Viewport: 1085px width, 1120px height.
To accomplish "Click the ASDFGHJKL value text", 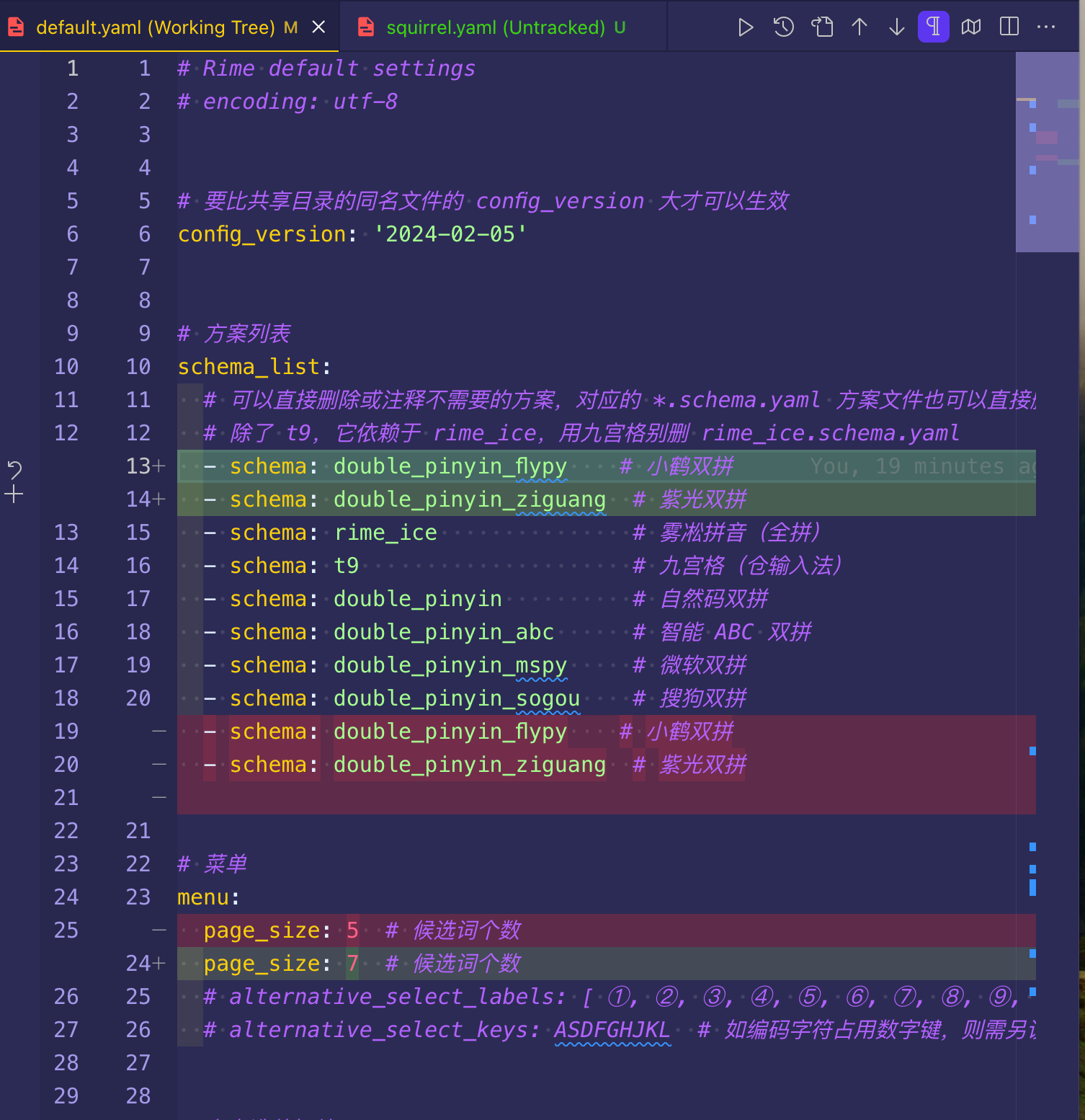I will click(x=612, y=1030).
